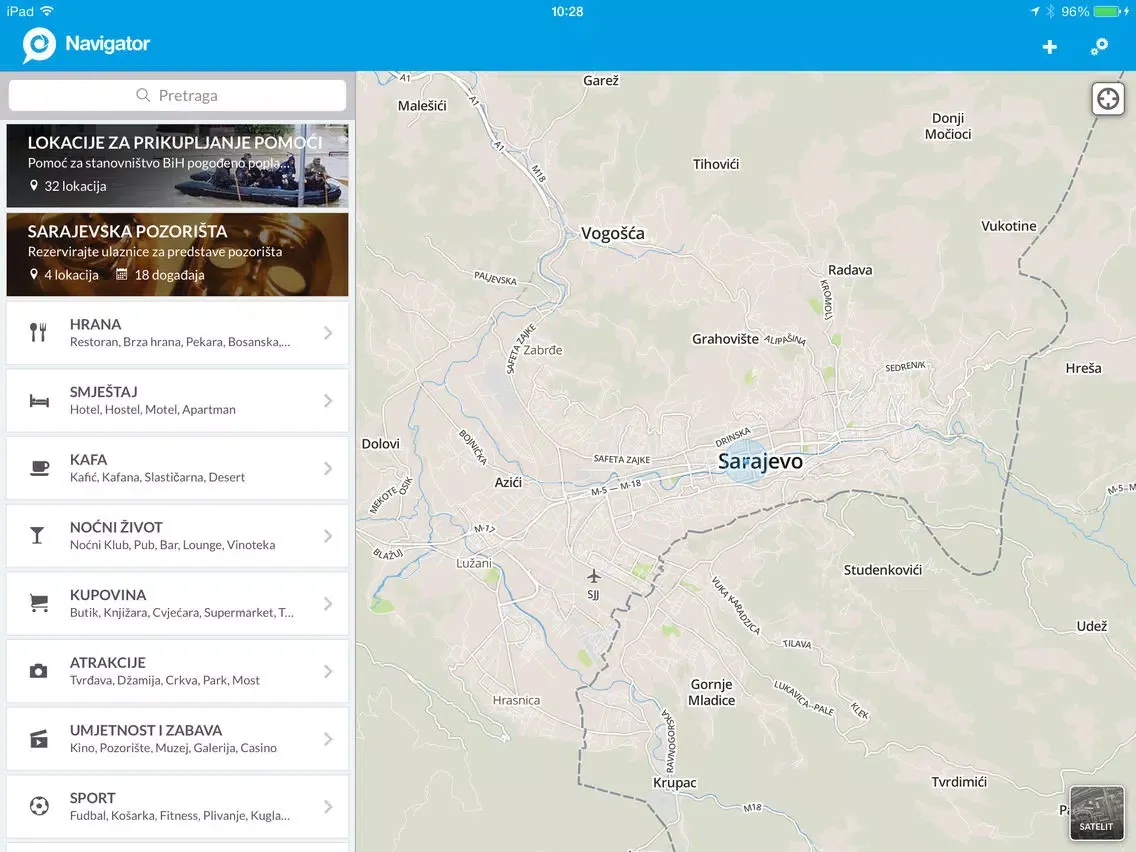Screen dimensions: 1136x852
Task: Select the Smještaj bed icon
Action: point(39,401)
